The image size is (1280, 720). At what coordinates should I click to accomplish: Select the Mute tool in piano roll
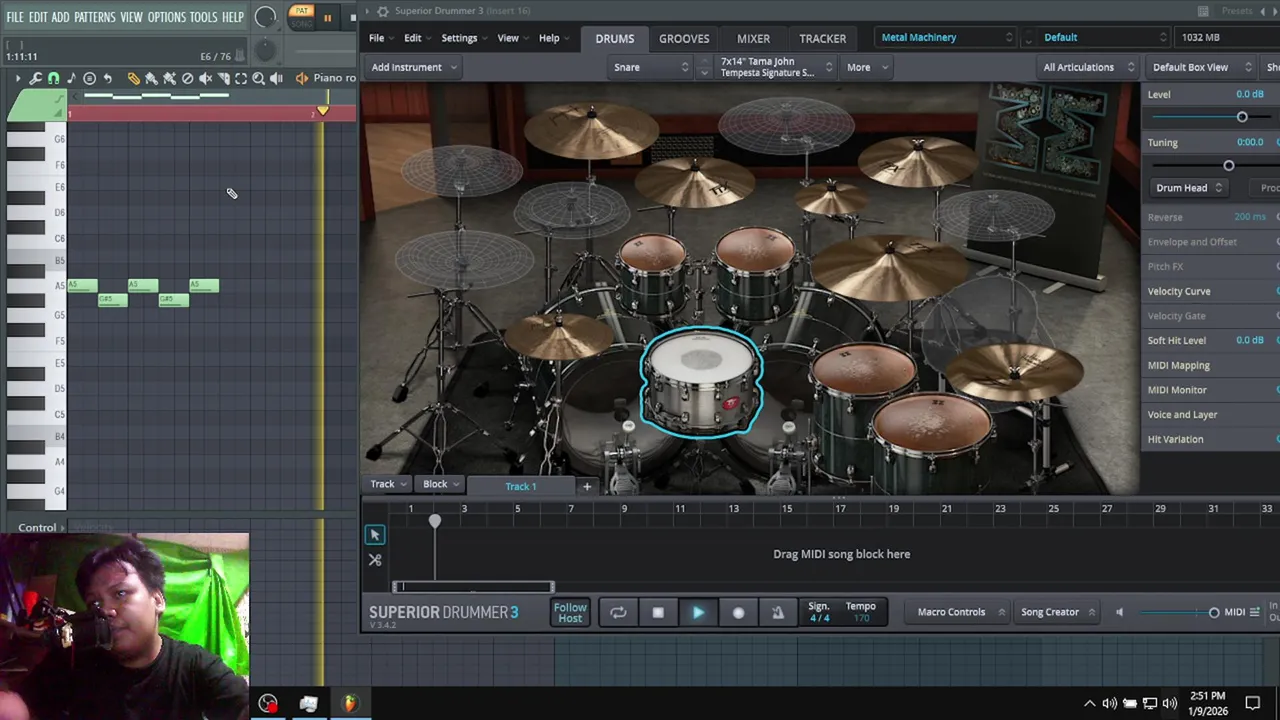(205, 78)
